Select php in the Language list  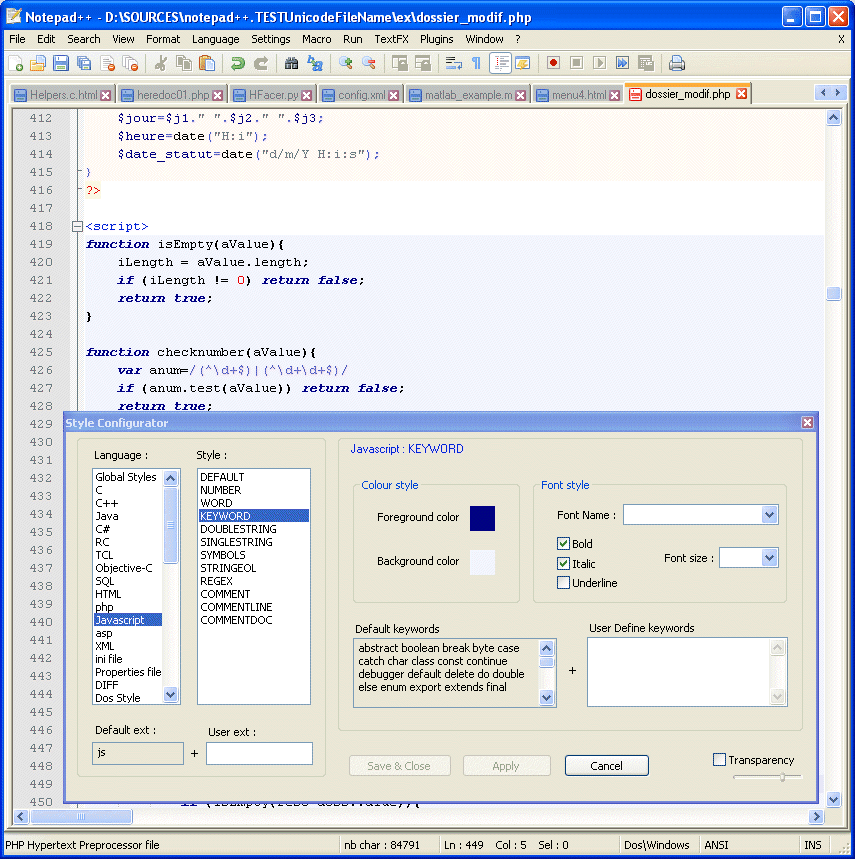tap(105, 607)
